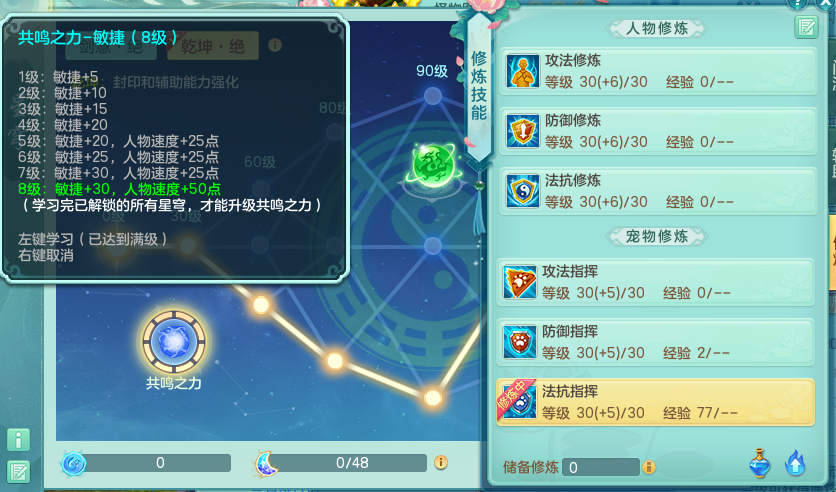Click the info icon beside moon progress bar
The image size is (836, 492).
[x=440, y=462]
